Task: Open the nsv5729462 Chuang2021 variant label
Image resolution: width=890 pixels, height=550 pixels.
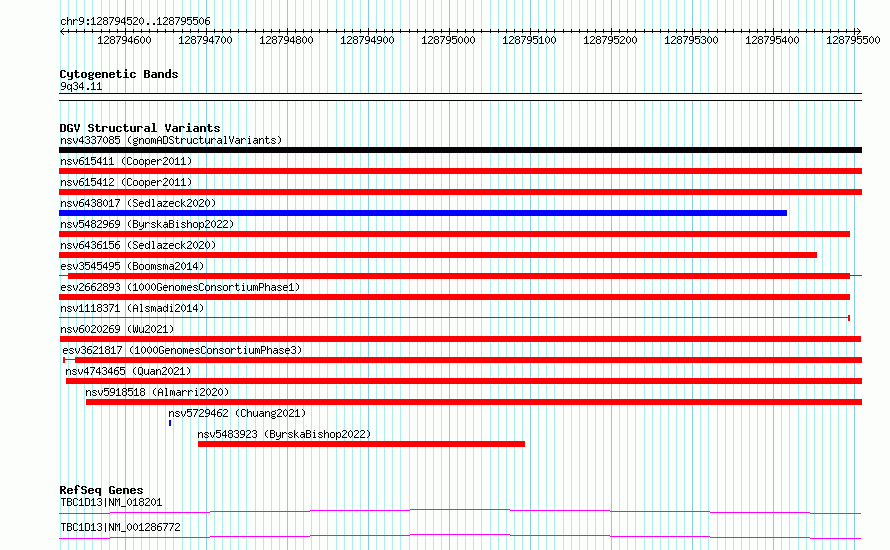Action: [237, 413]
